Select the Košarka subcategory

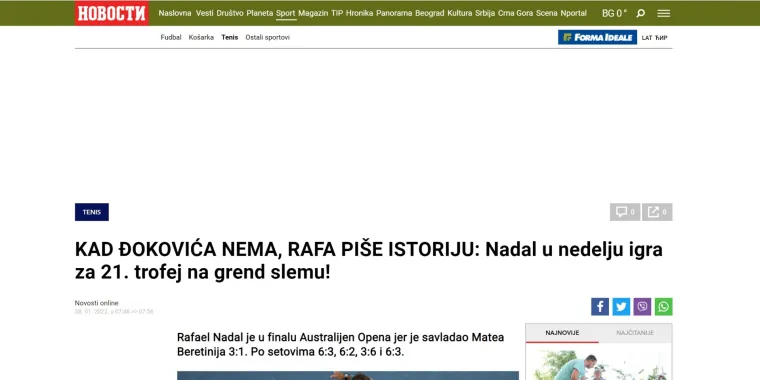(x=201, y=37)
